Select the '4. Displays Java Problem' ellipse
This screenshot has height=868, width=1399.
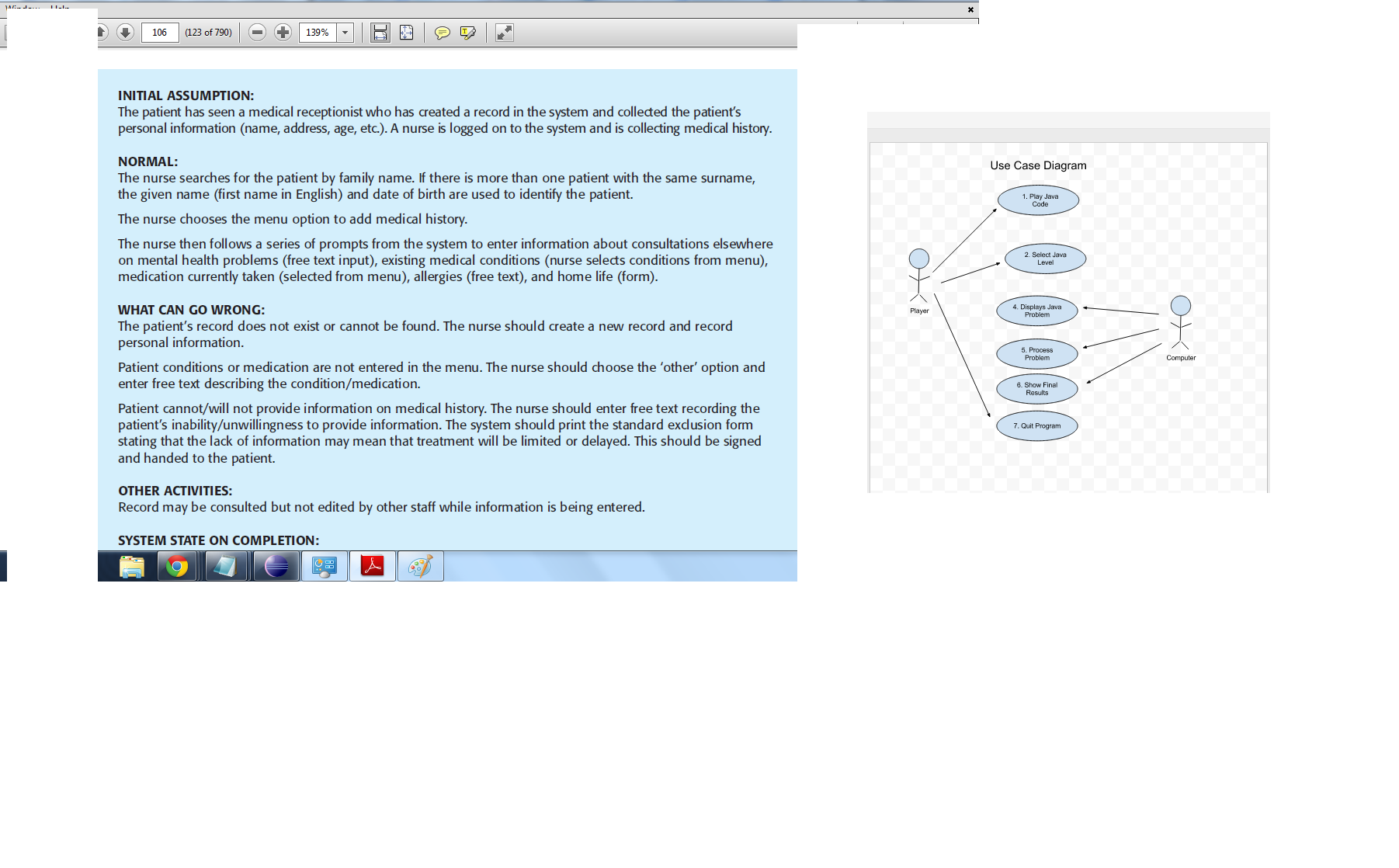1037,311
